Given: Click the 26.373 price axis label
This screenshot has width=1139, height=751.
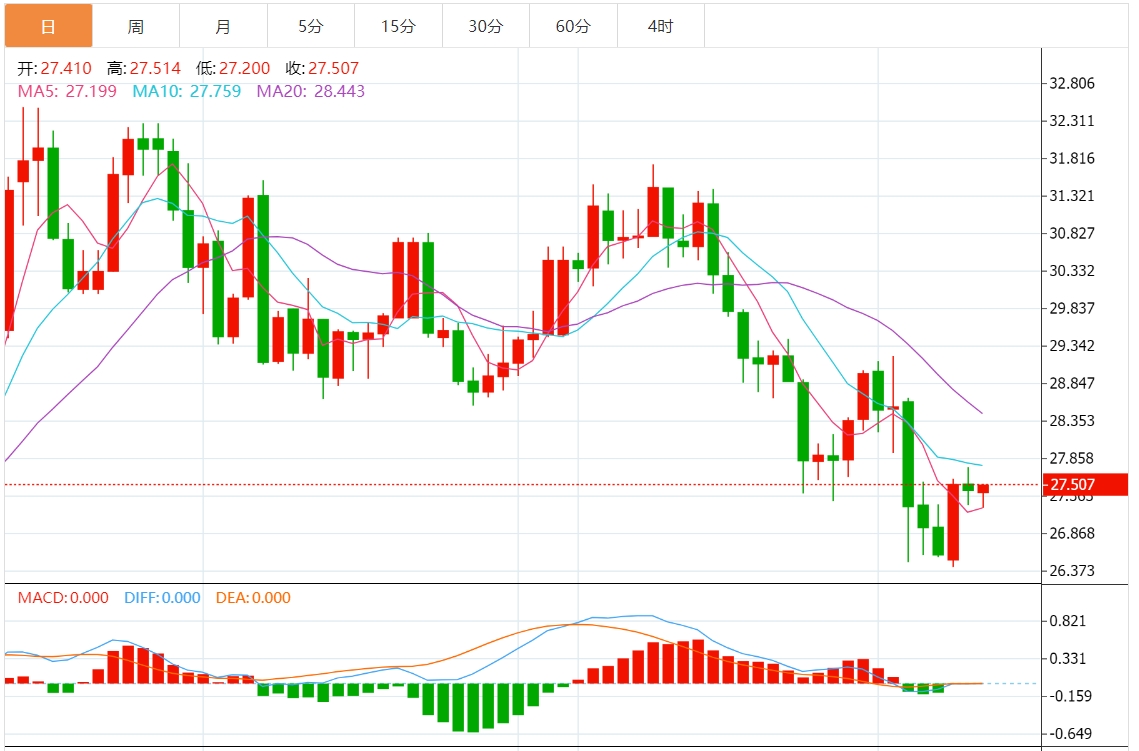Looking at the screenshot, I should tap(1072, 571).
